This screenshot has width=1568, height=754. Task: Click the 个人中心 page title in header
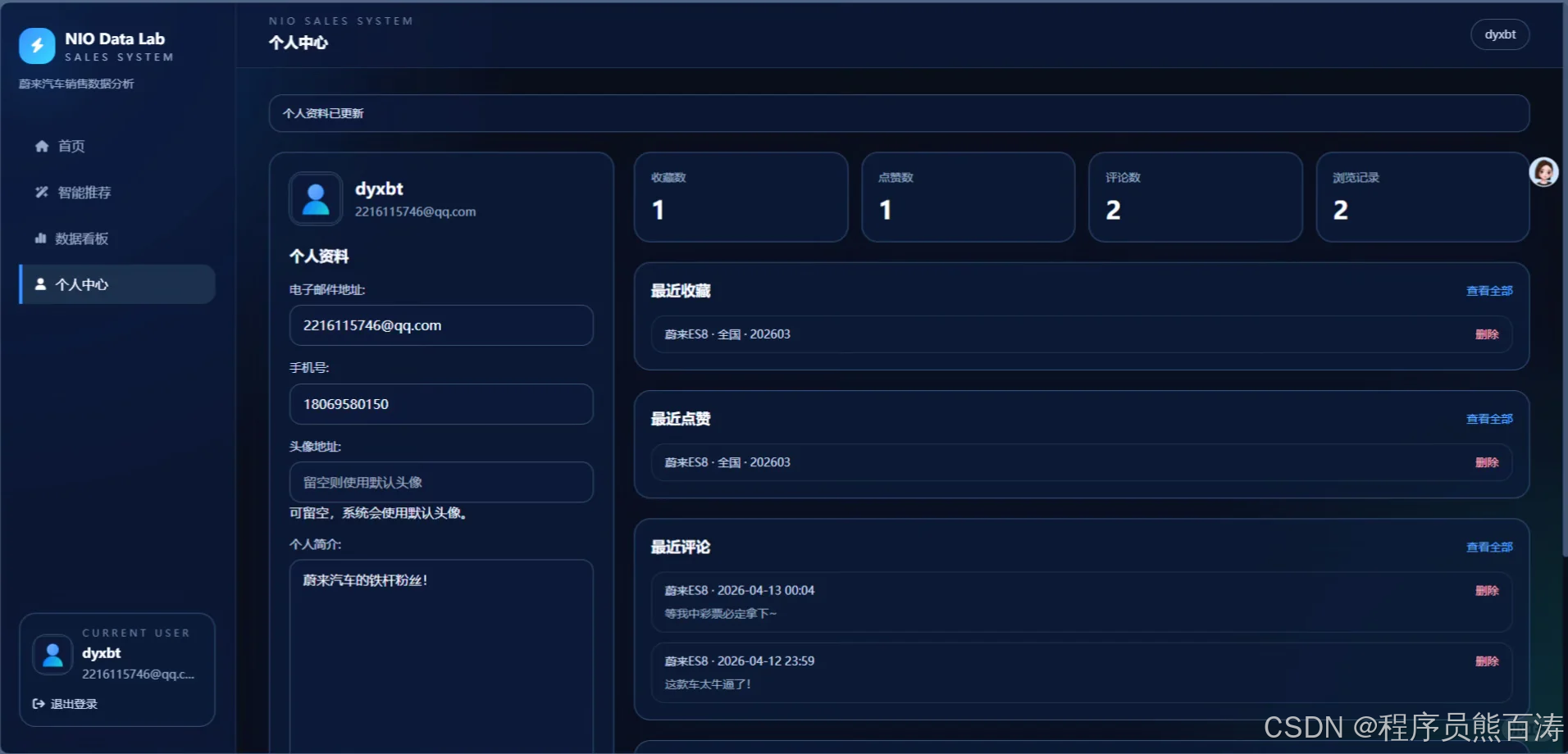click(x=299, y=43)
